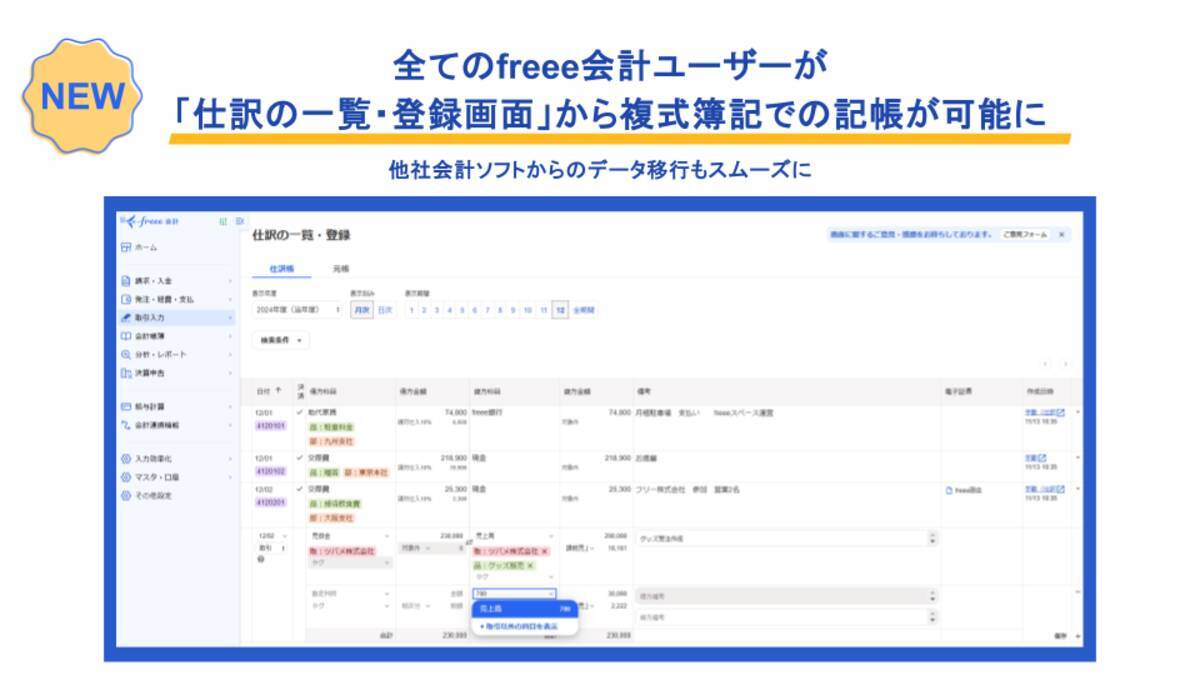
Task: Open the 検索条件 dropdown
Action: (282, 339)
